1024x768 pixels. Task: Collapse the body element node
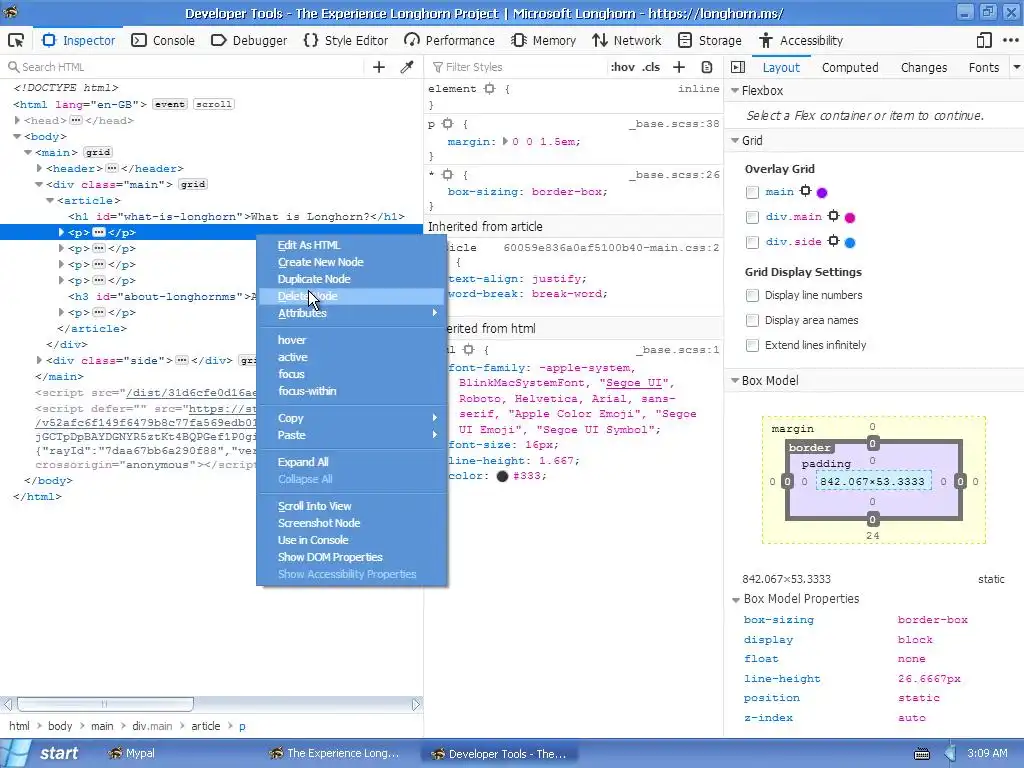18,136
